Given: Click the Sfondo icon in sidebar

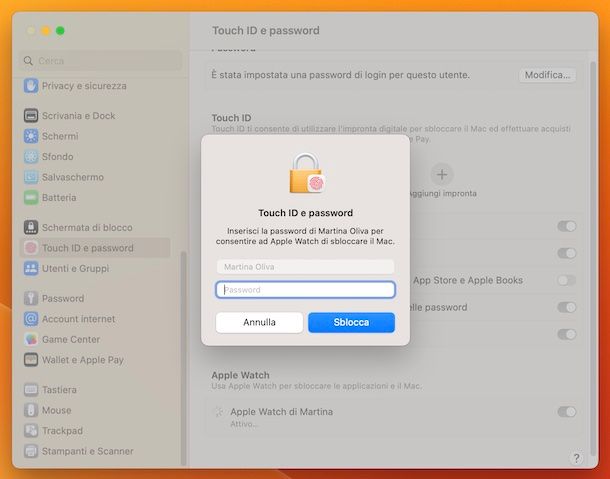Looking at the screenshot, I should 31,156.
